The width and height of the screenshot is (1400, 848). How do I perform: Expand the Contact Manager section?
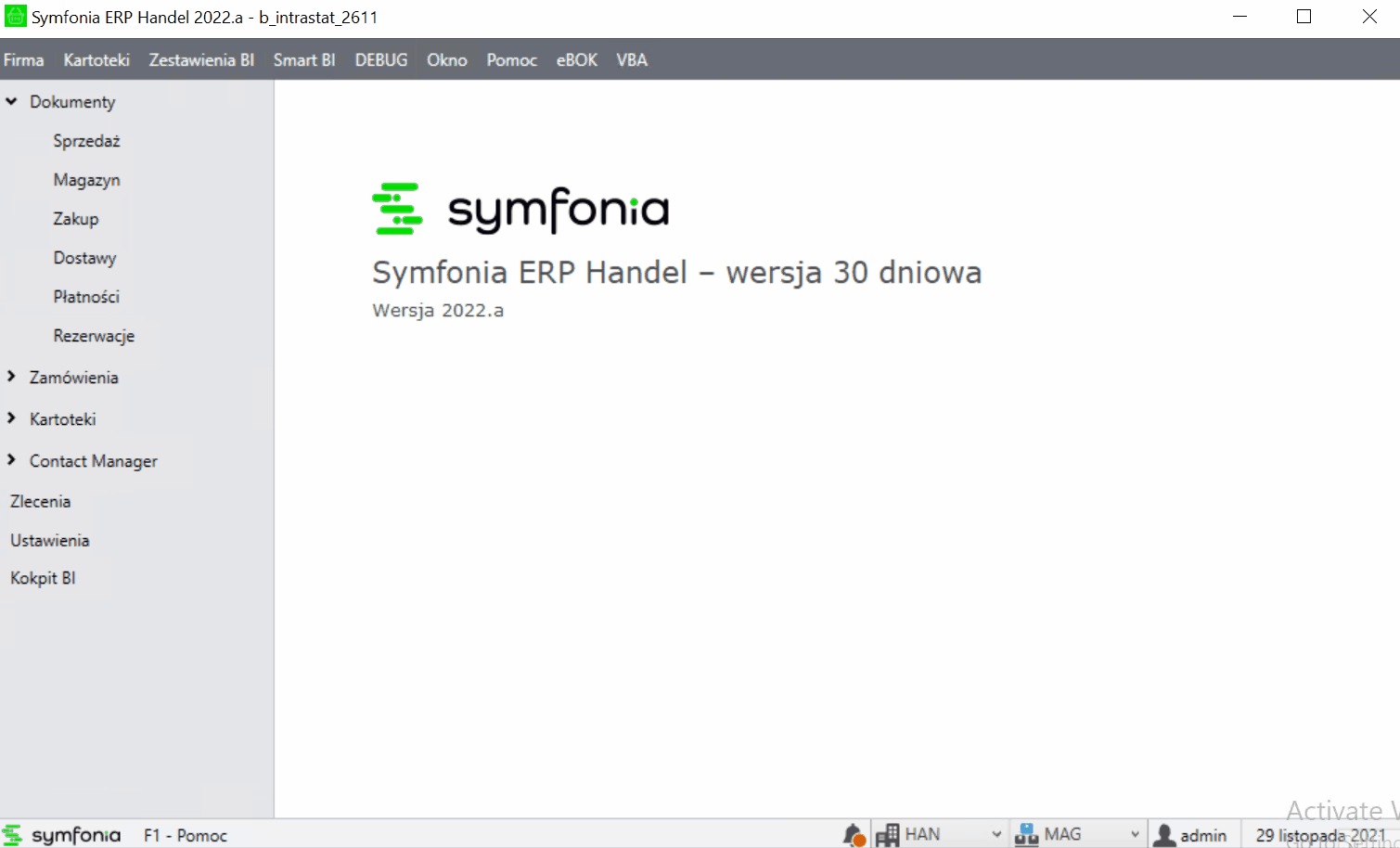12,460
